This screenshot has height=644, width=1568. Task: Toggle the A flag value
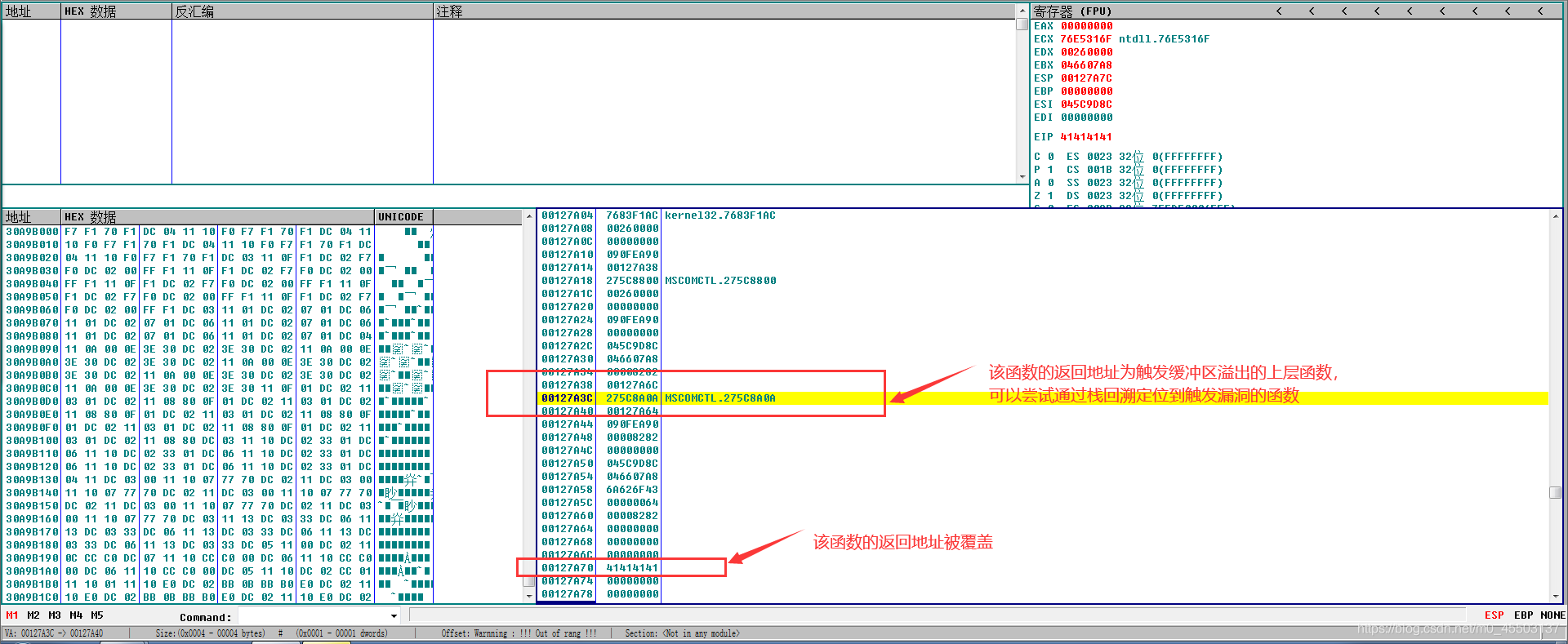[x=1051, y=183]
